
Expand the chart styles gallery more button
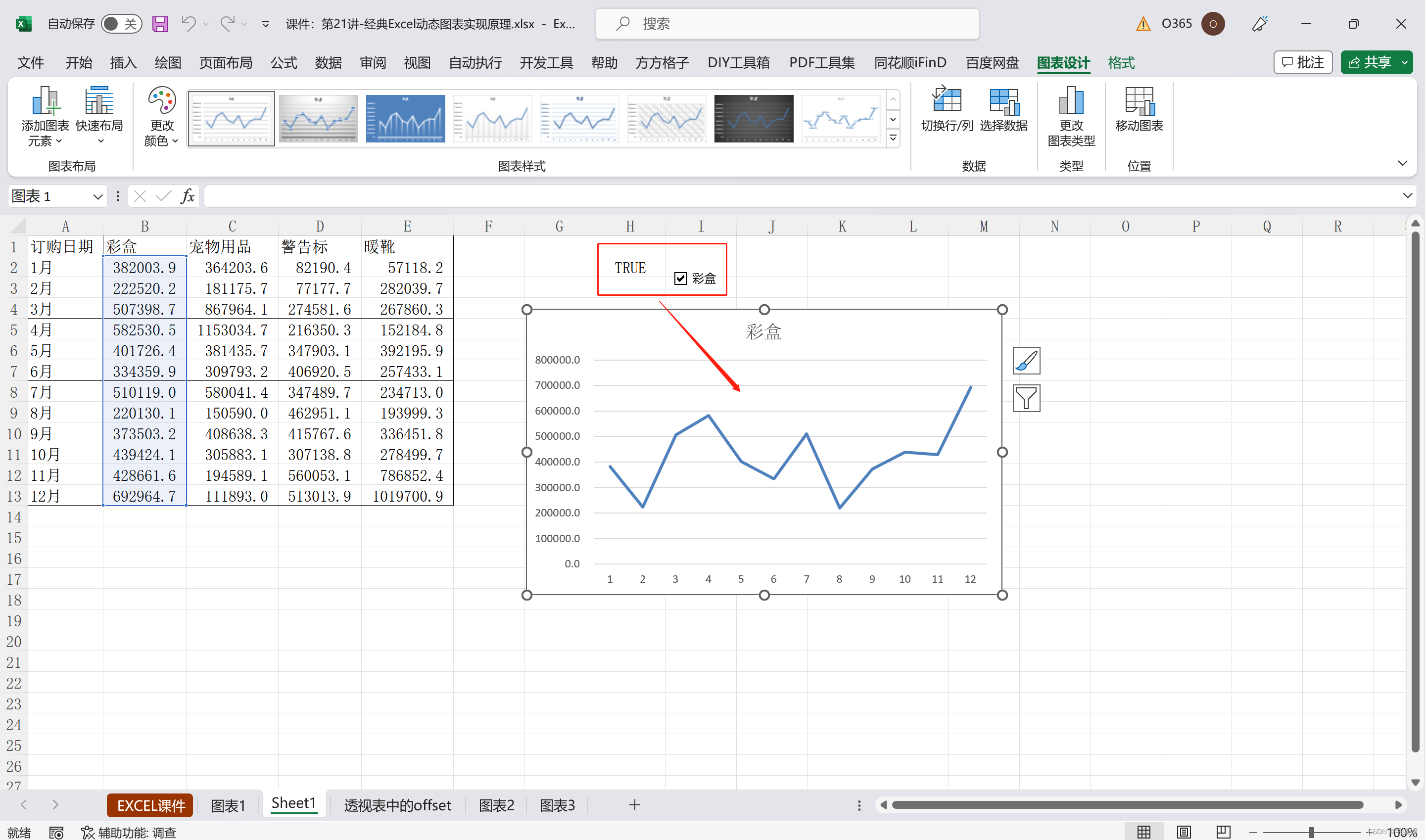tap(893, 138)
